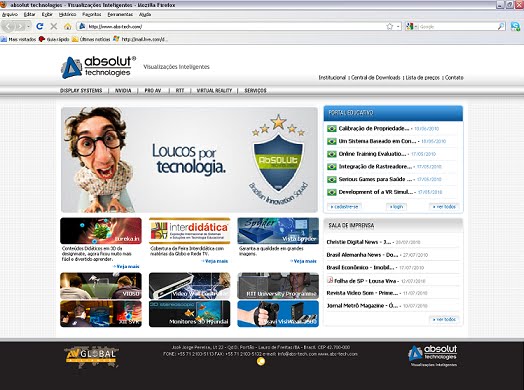This screenshot has height=390, width=524.
Task: Click the browser Back arrow button
Action: coord(9,26)
